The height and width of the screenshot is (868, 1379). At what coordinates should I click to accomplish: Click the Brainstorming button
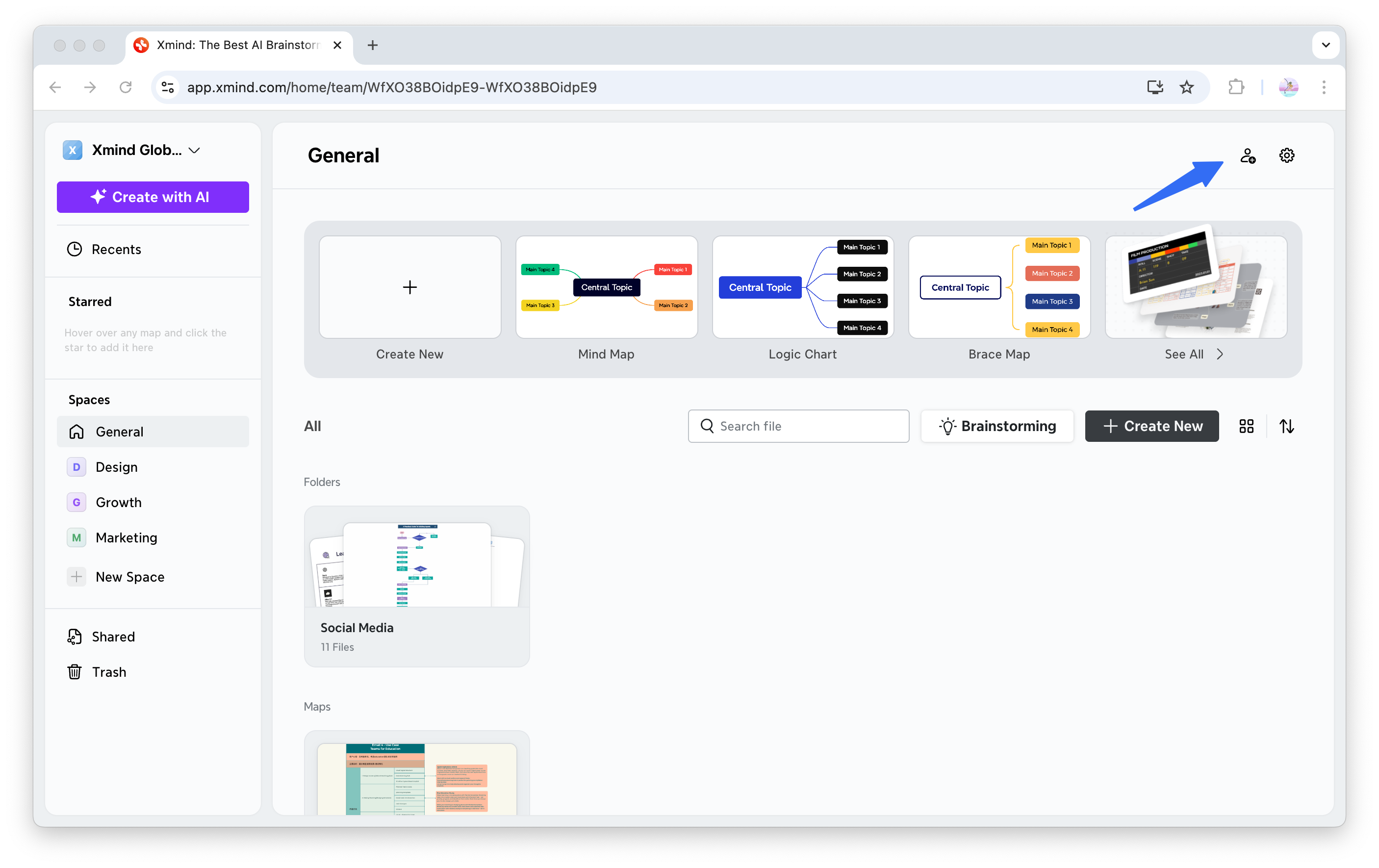(x=997, y=426)
